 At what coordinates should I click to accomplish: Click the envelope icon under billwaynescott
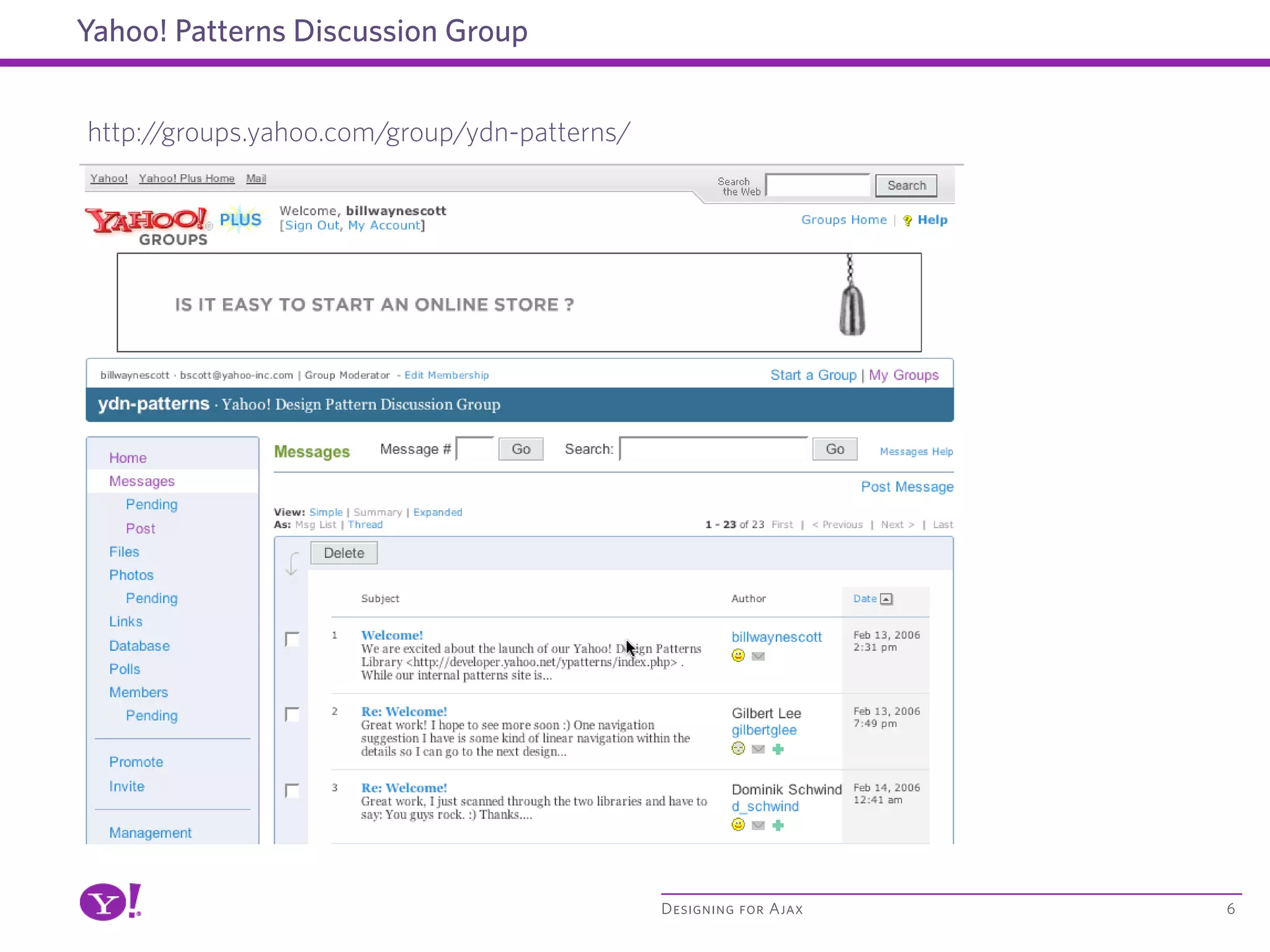(758, 656)
